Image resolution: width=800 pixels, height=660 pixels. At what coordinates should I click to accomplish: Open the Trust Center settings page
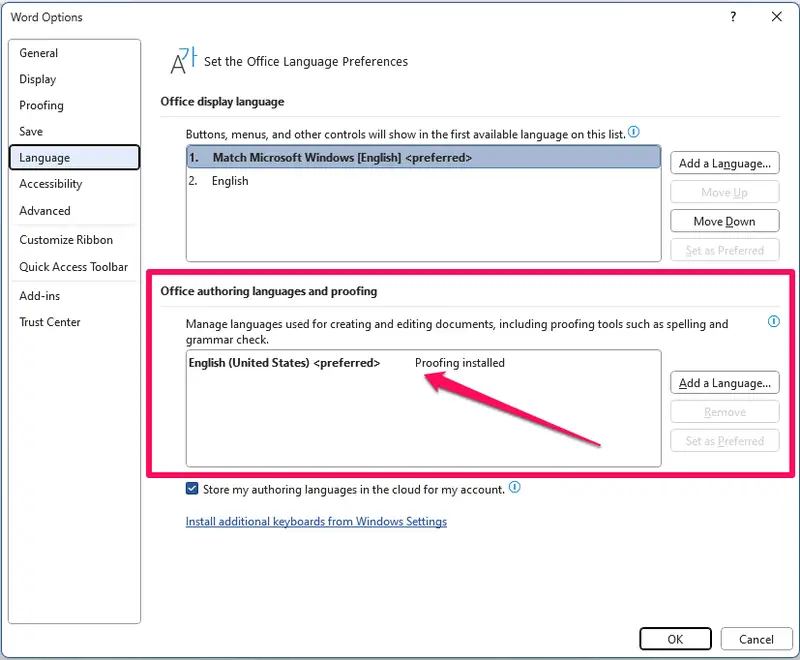(x=50, y=321)
